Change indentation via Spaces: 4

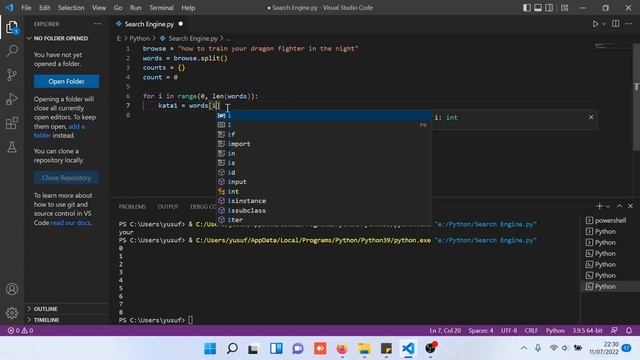pos(481,331)
